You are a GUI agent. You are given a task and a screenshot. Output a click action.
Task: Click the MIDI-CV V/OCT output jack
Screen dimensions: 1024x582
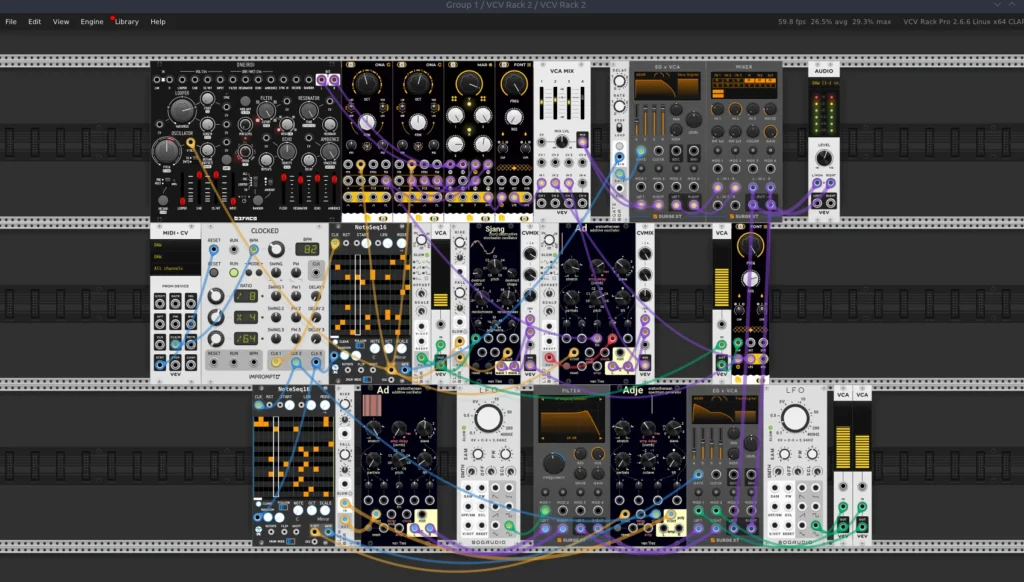[160, 302]
